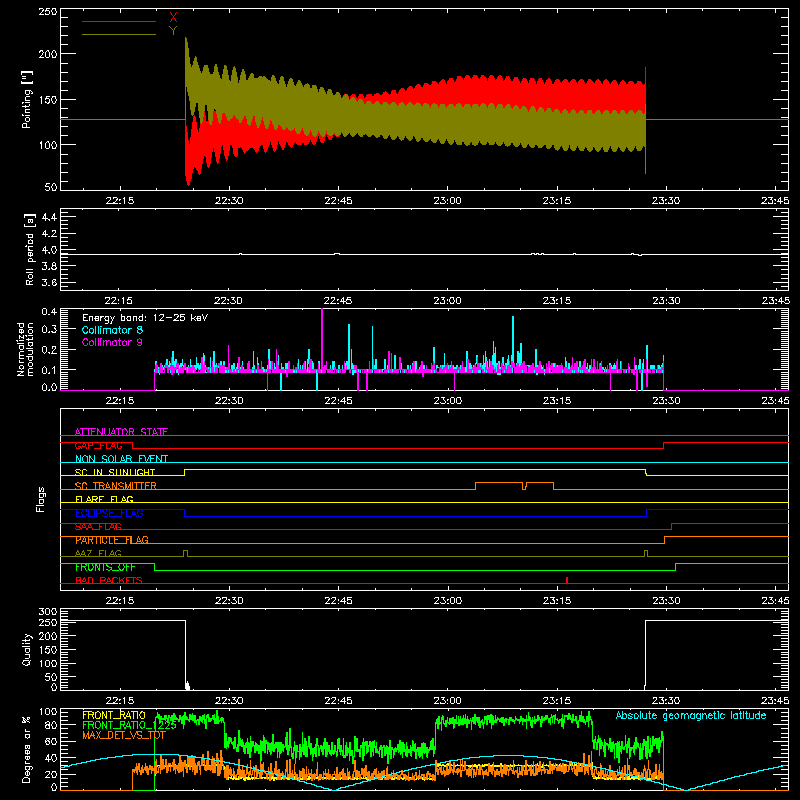Select the SC_IN_SUNLIGHT flag label
The image size is (800, 800).
pos(115,472)
